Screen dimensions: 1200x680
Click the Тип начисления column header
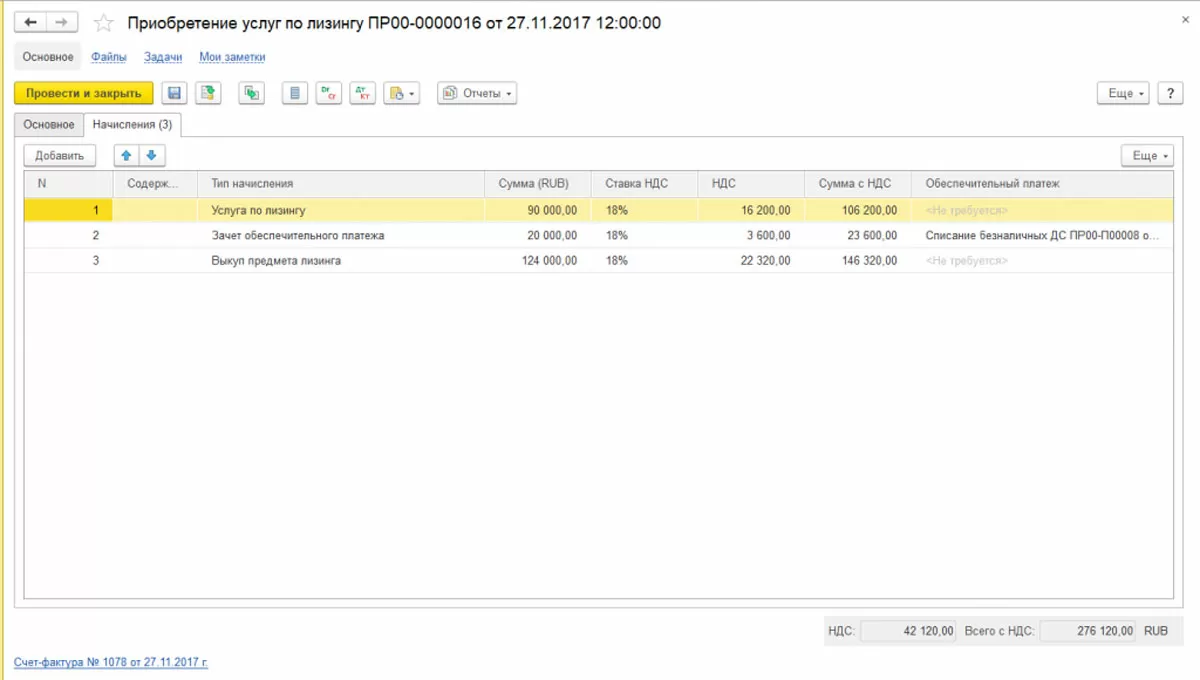[x=341, y=183]
